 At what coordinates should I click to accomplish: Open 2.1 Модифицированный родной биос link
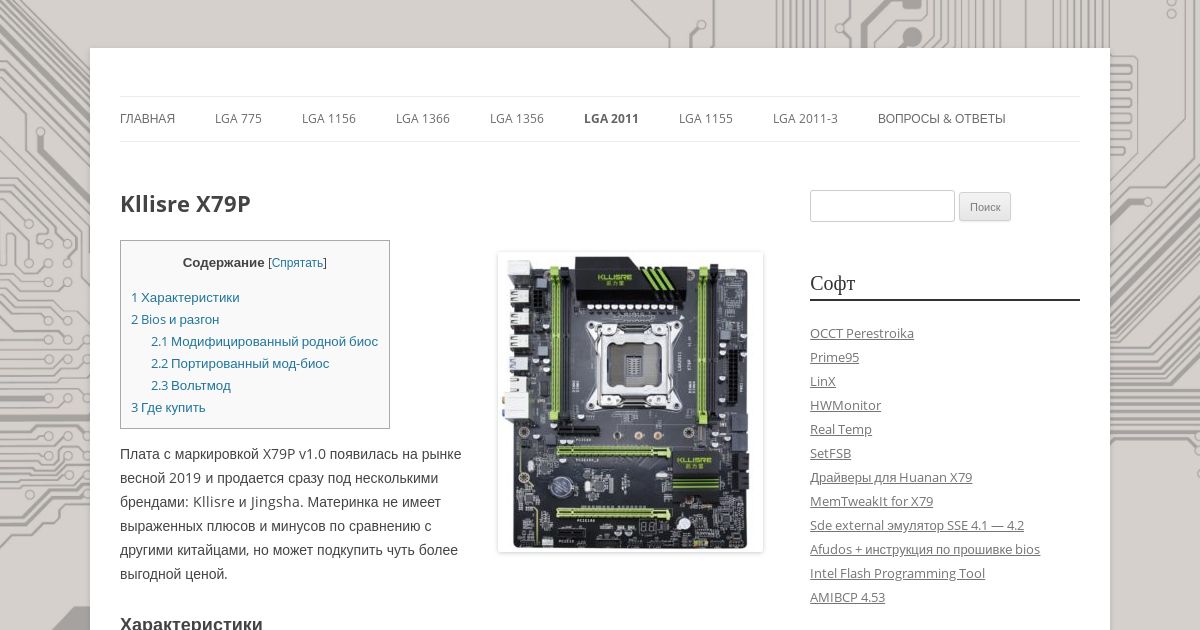pos(264,341)
